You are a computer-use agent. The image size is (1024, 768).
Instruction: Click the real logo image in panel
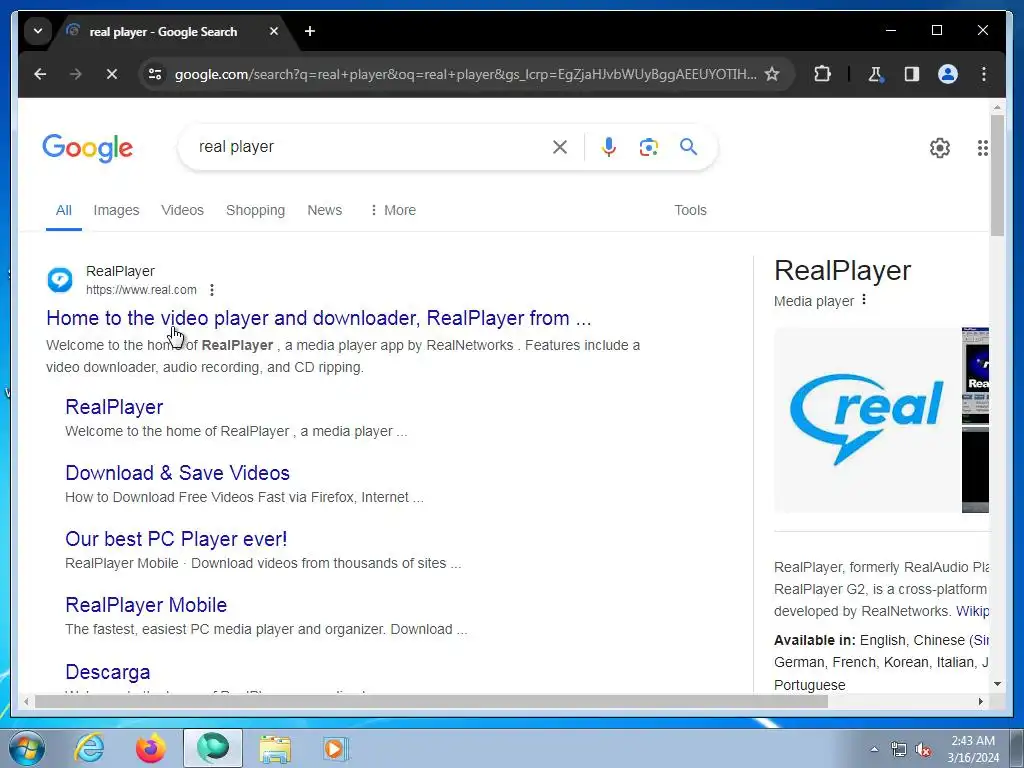coord(867,420)
